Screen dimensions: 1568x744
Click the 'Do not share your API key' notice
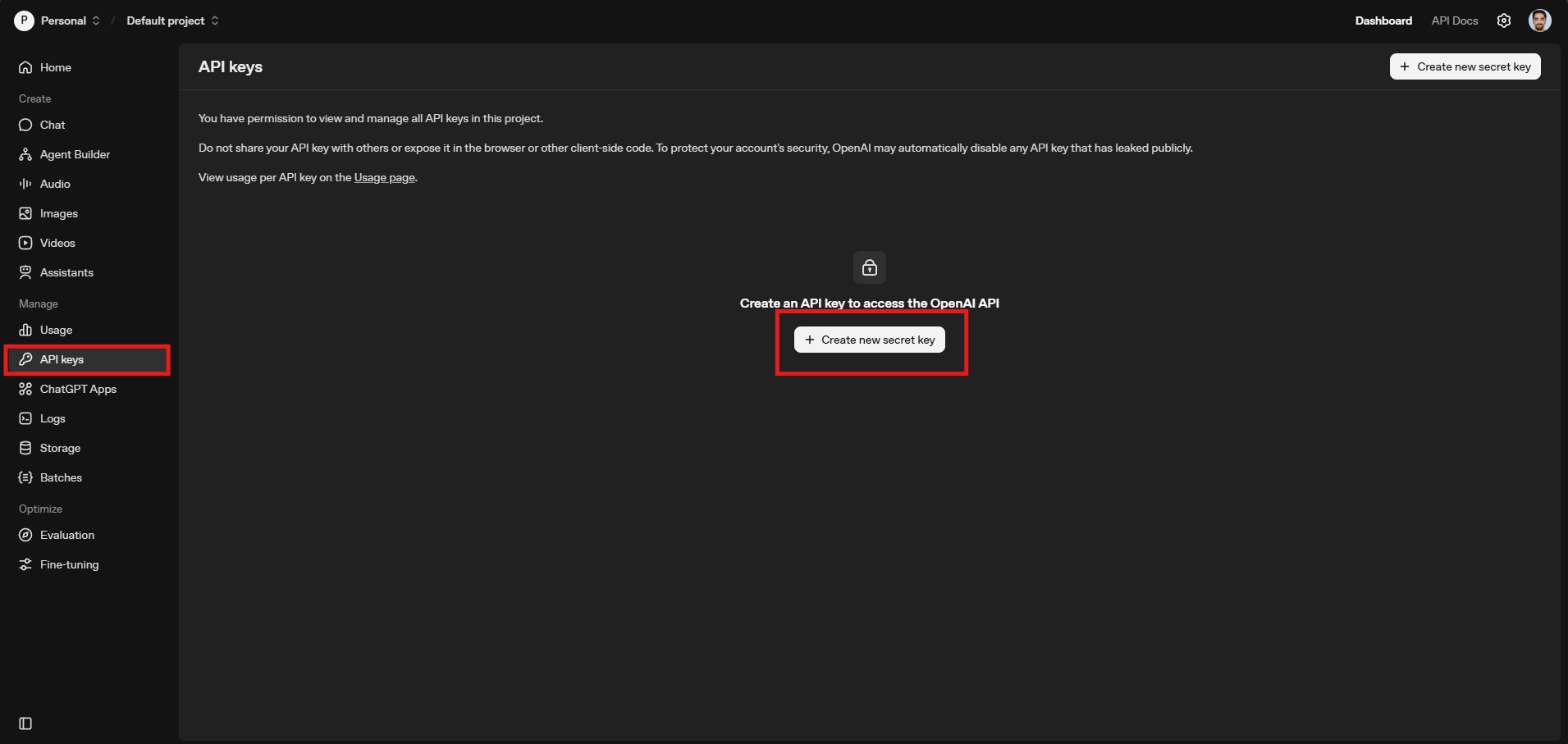point(696,148)
